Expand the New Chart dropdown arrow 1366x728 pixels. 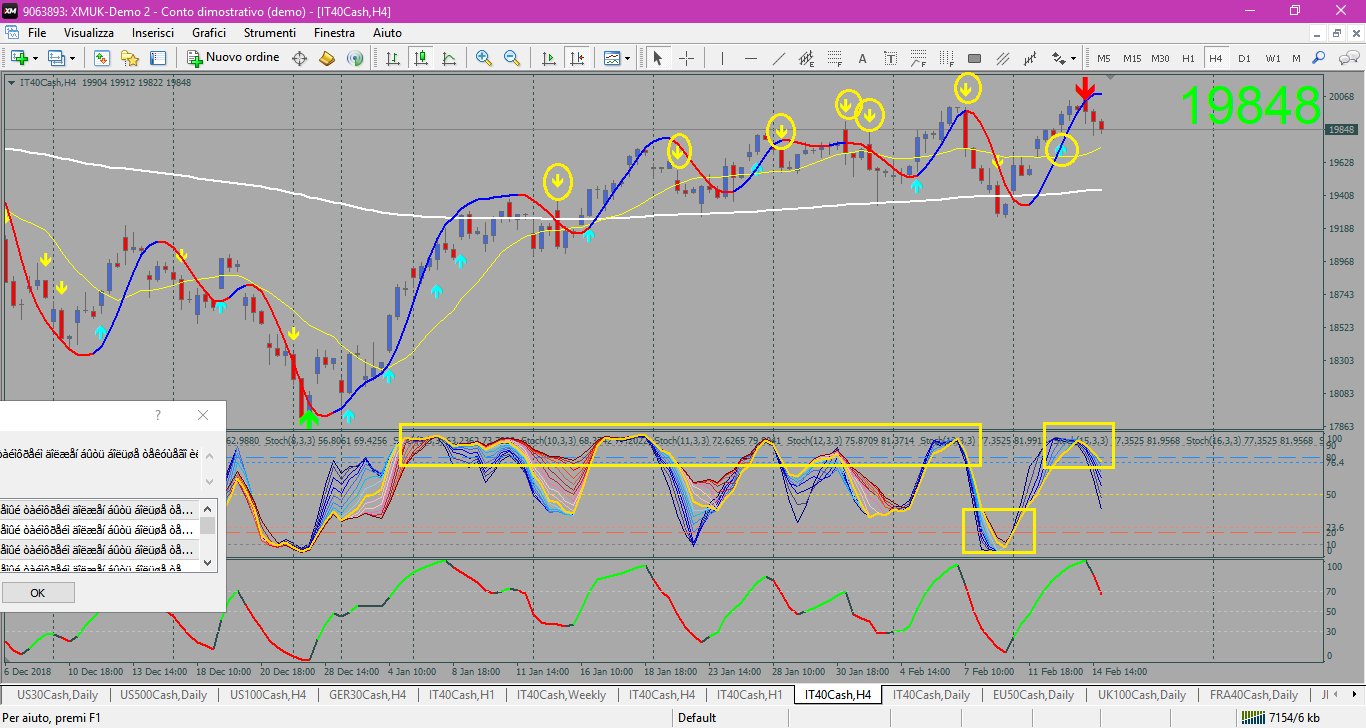[x=35, y=58]
